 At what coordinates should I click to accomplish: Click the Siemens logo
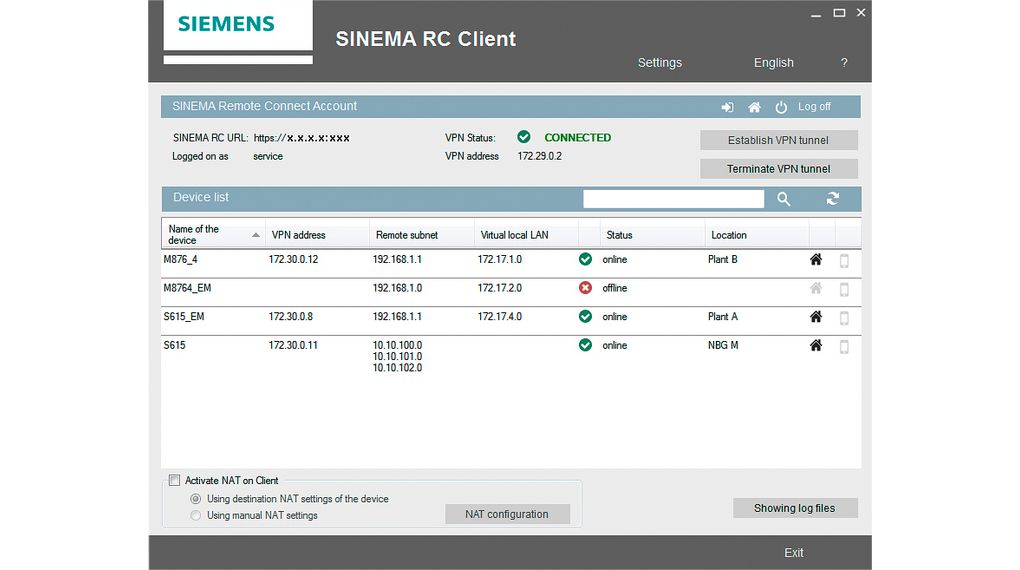click(x=226, y=24)
